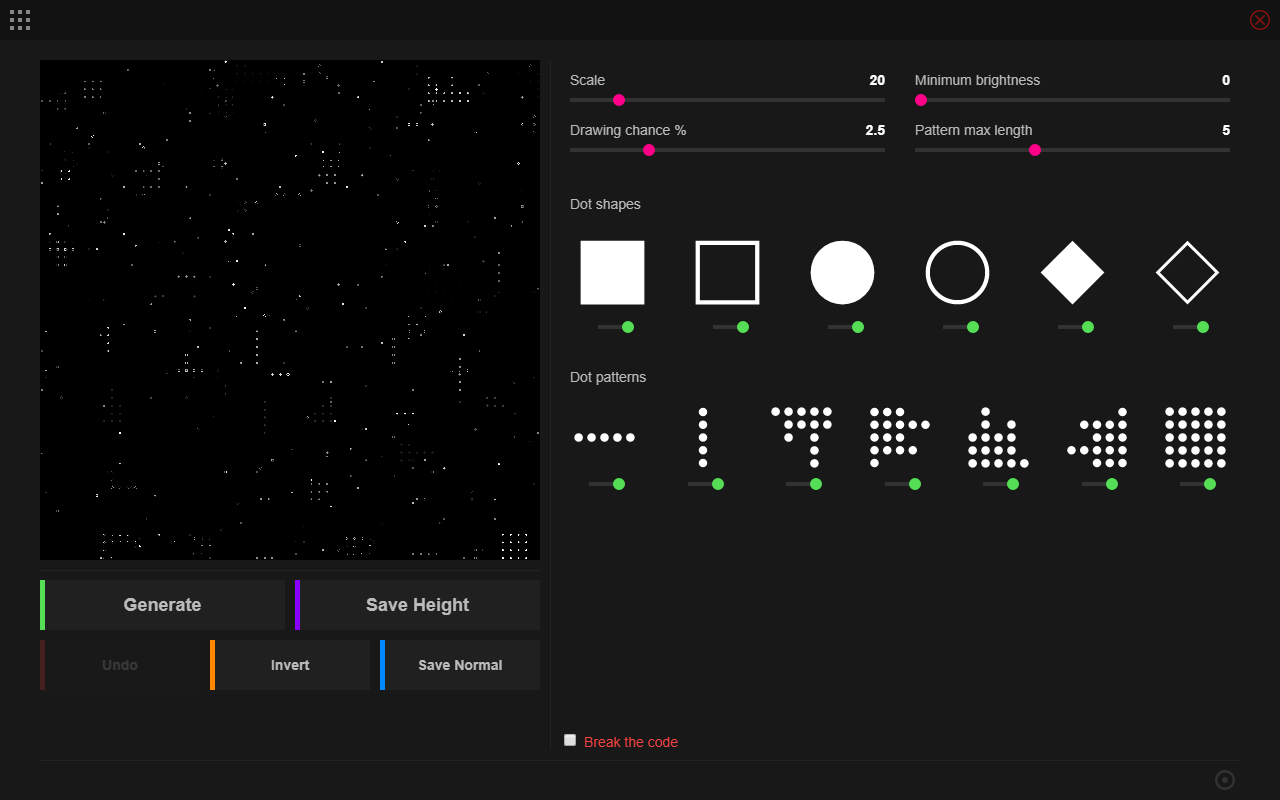Click the Scale slider handle
Viewport: 1280px width, 800px height.
coord(619,100)
